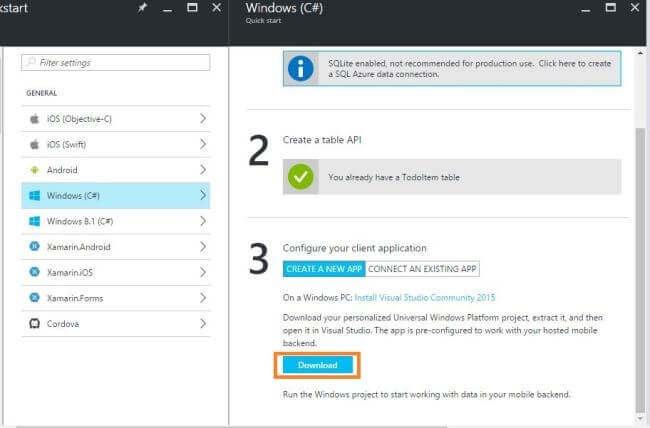Click the GENERAL section label

click(x=41, y=93)
